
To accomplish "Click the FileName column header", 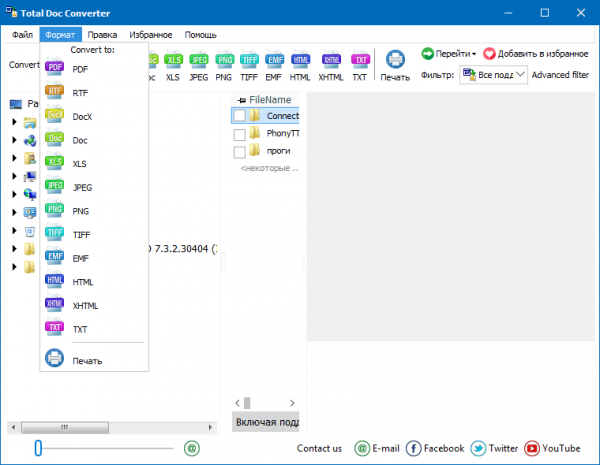I will (x=270, y=100).
